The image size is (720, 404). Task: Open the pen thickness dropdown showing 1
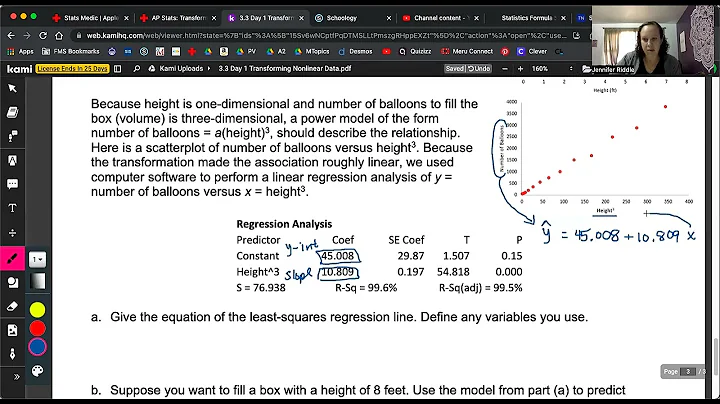(37, 259)
